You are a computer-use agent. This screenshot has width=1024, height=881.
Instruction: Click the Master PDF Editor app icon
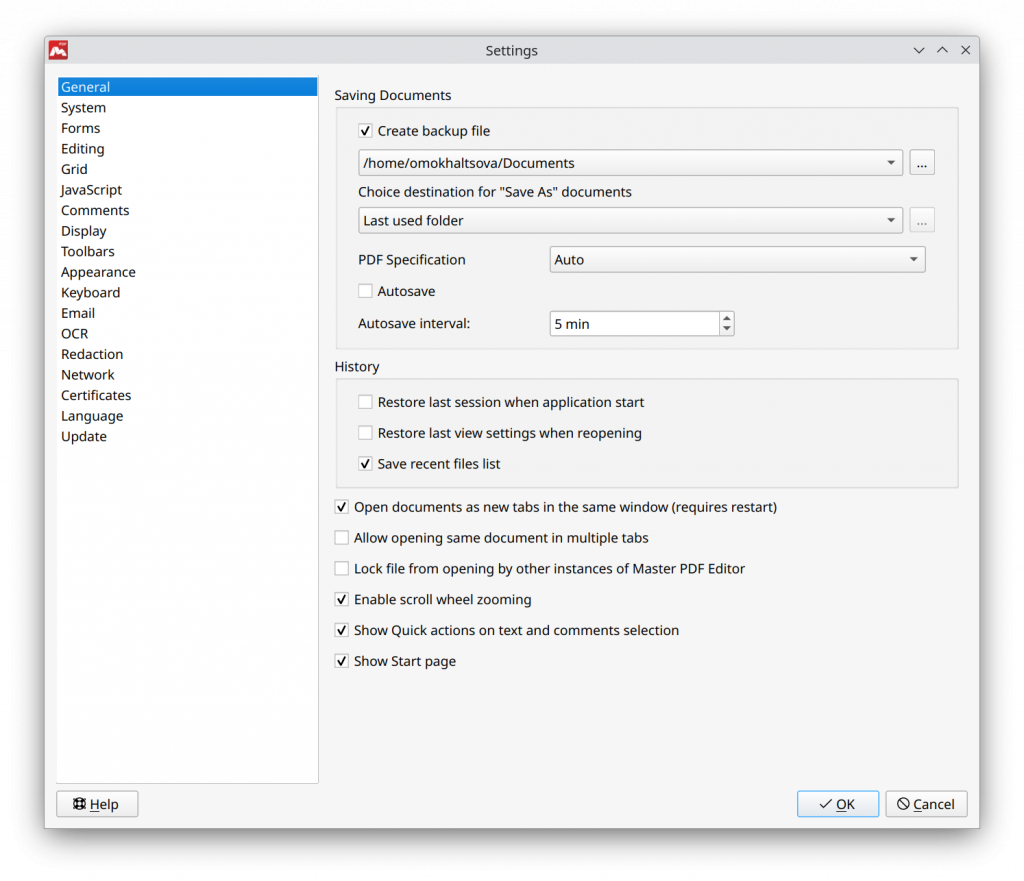point(58,50)
